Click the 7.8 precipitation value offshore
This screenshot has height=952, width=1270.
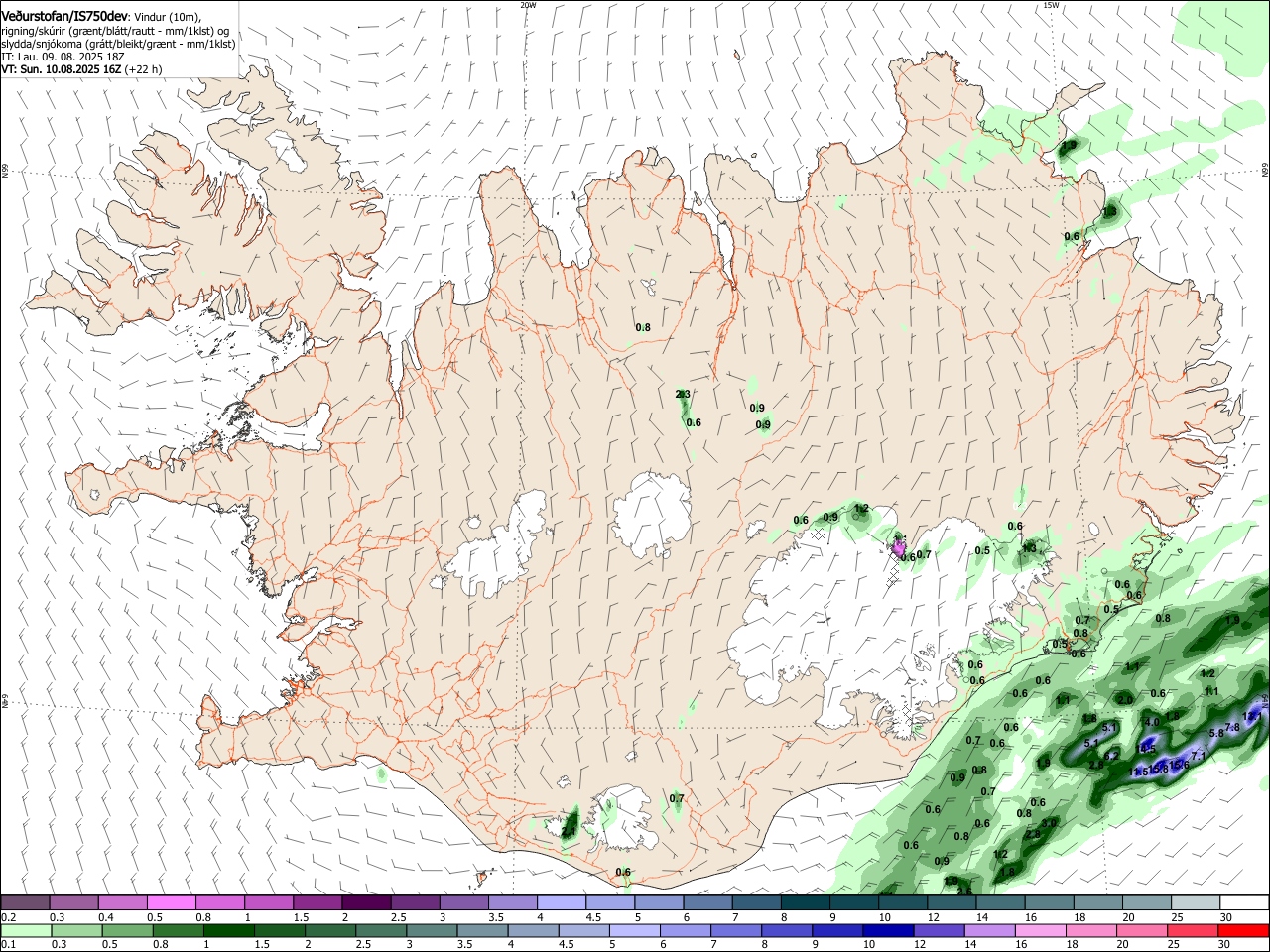[x=1232, y=728]
